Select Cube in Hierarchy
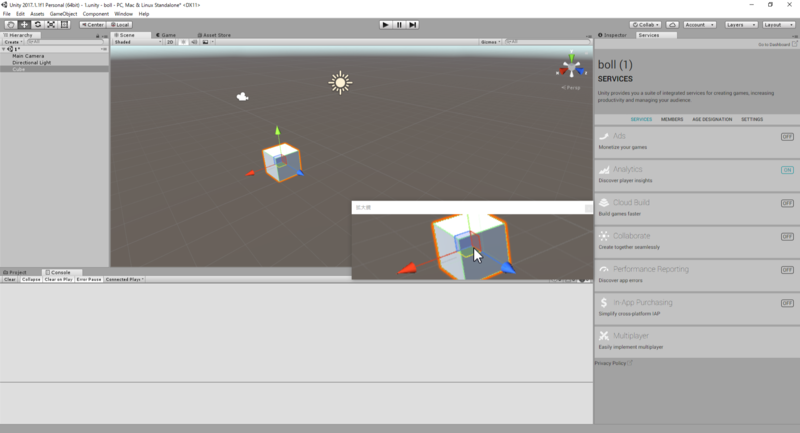Image resolution: width=800 pixels, height=433 pixels. pyautogui.click(x=19, y=69)
